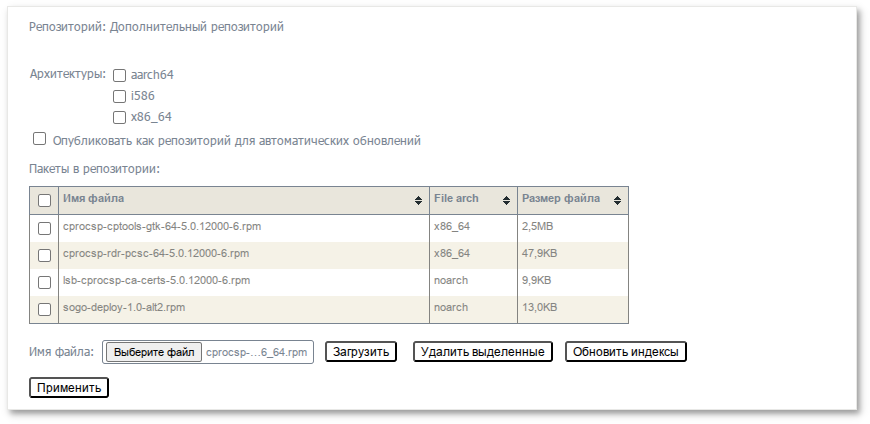
Task: Select the sogo-deploy-1.0-alt2.rpm checkbox
Action: point(44,309)
